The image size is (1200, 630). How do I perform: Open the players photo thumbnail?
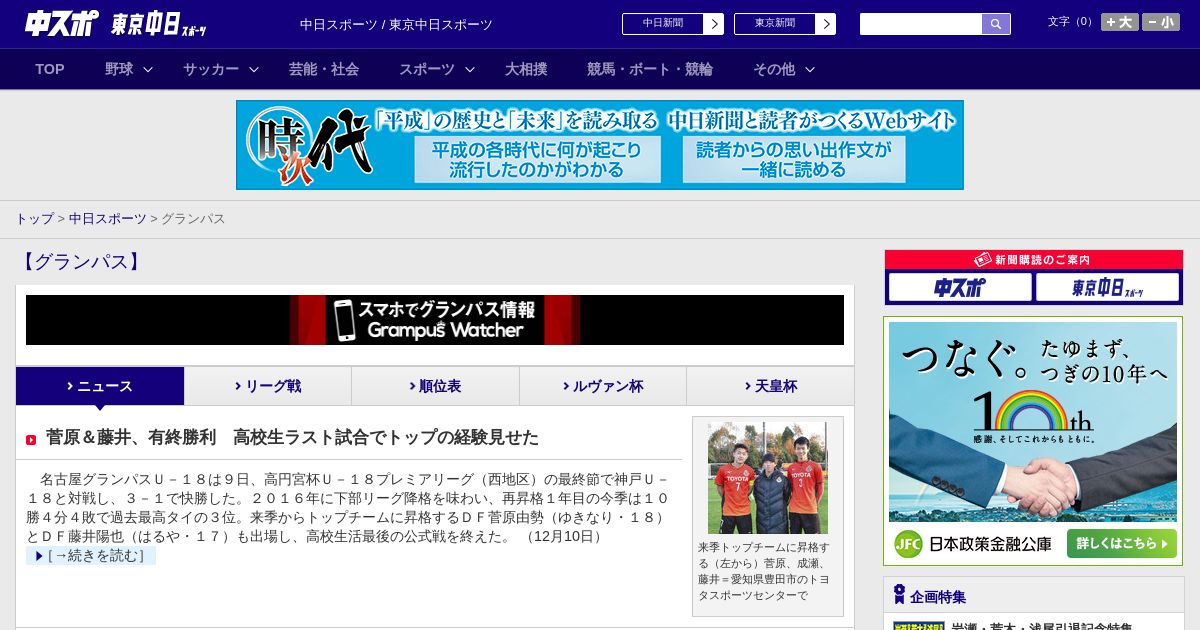click(767, 478)
